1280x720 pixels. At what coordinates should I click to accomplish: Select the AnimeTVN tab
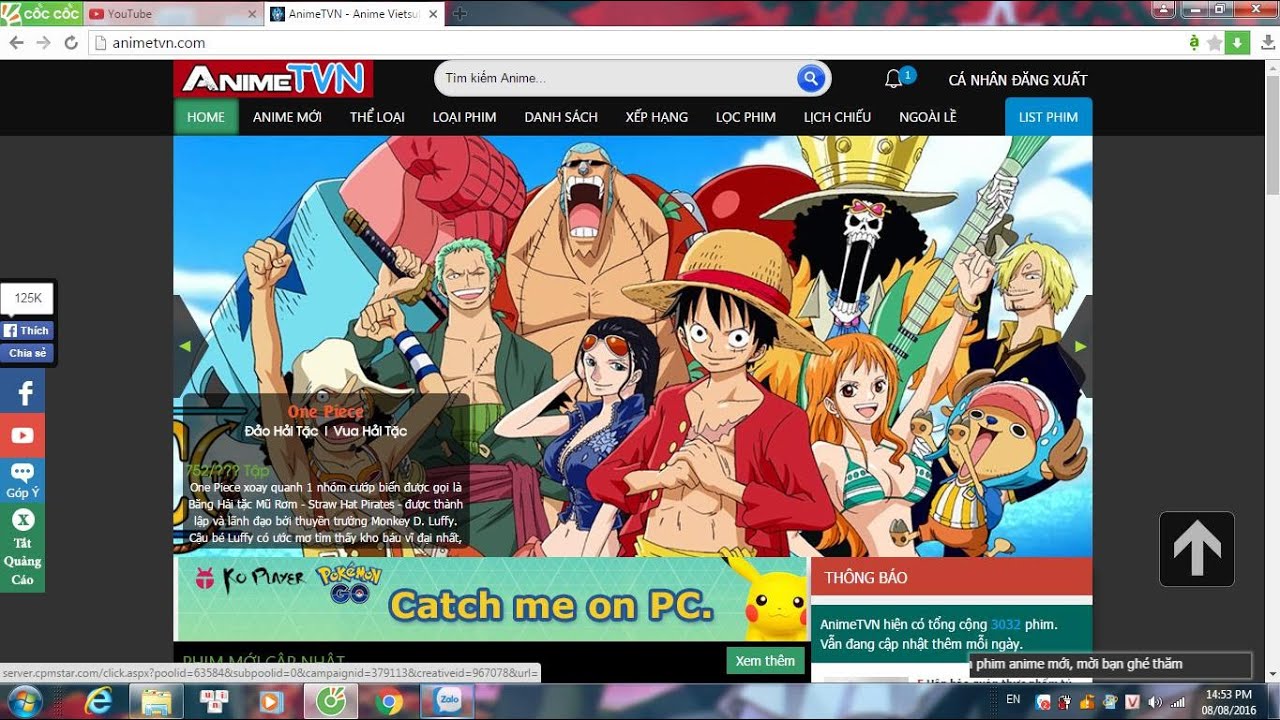pyautogui.click(x=353, y=14)
